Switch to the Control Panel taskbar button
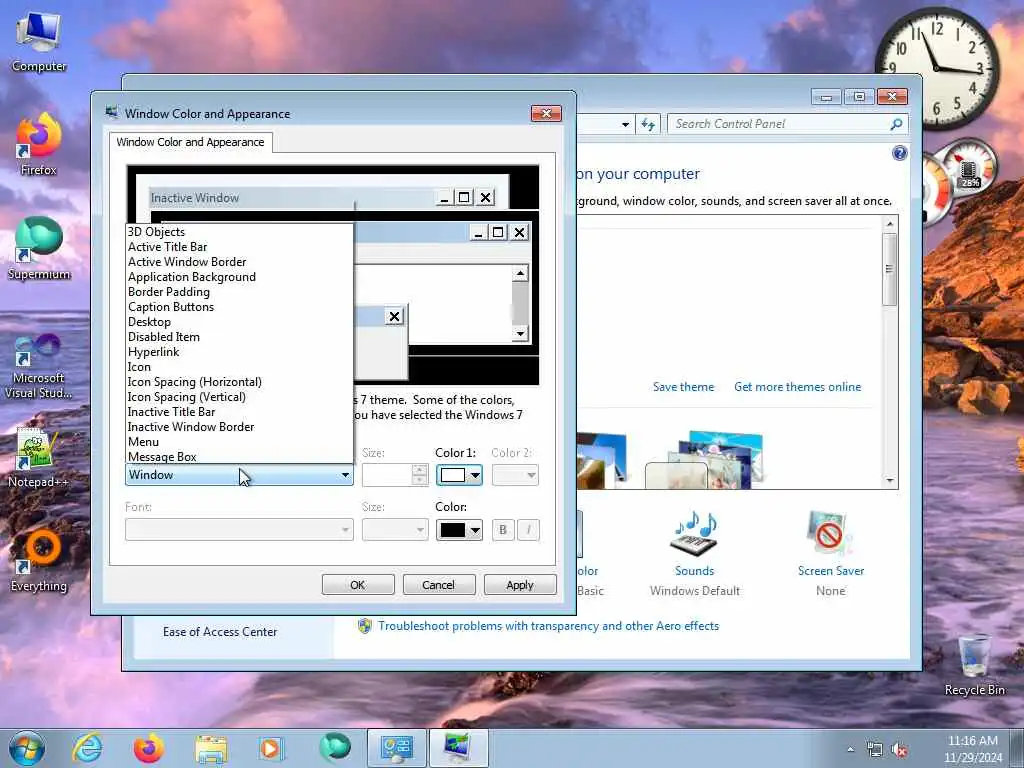The image size is (1024, 768). tap(397, 748)
